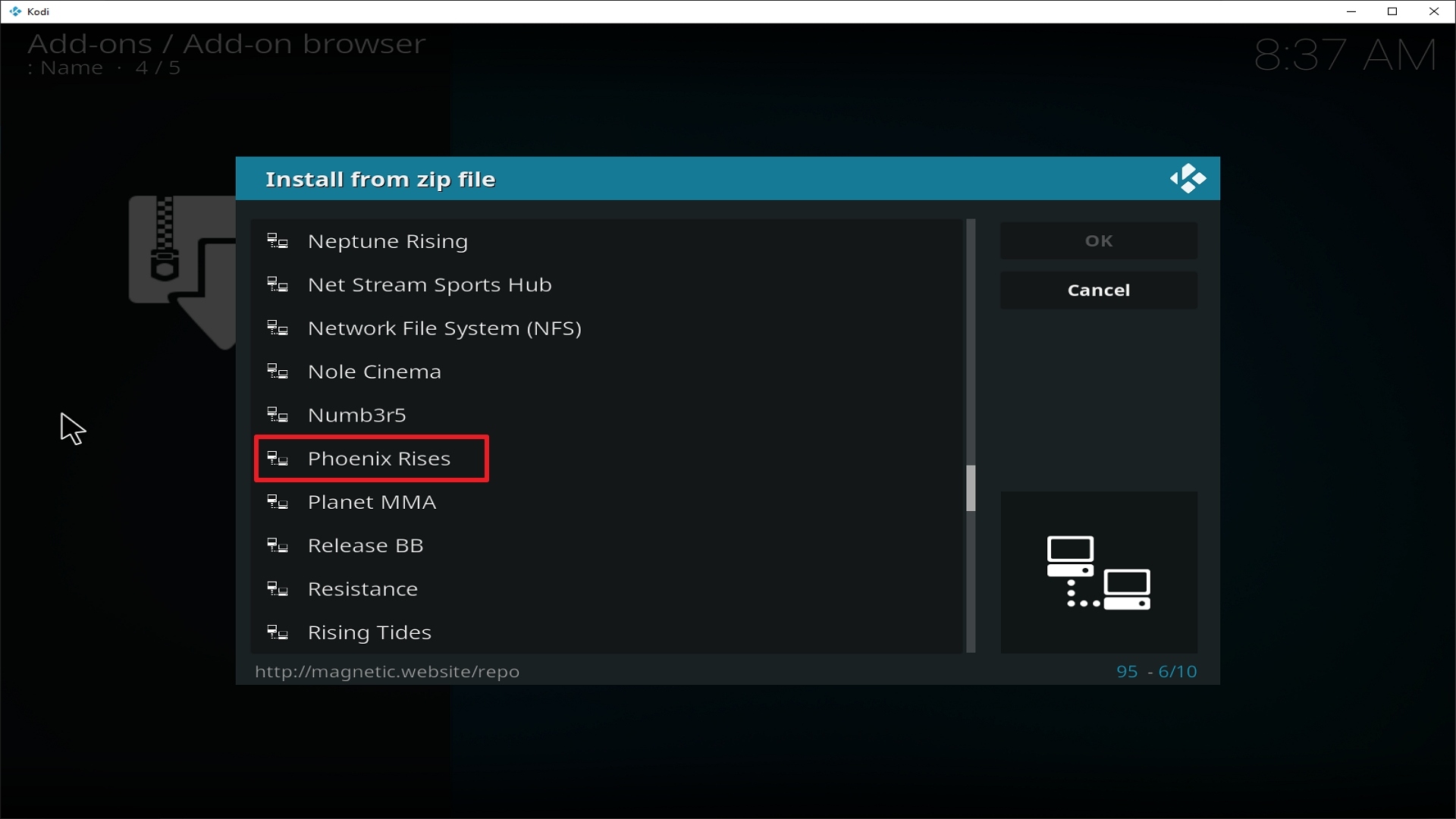
Task: Click the network icon beside Resistance
Action: pyautogui.click(x=278, y=589)
